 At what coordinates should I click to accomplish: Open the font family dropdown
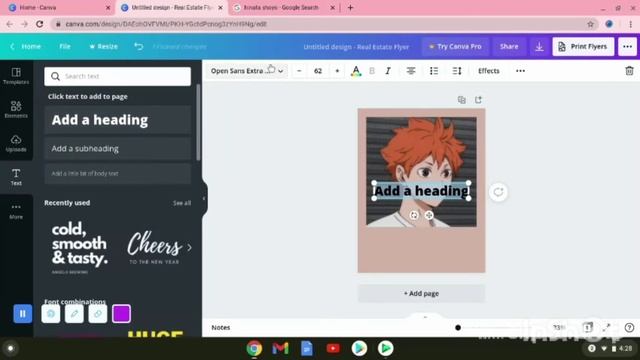pos(247,71)
